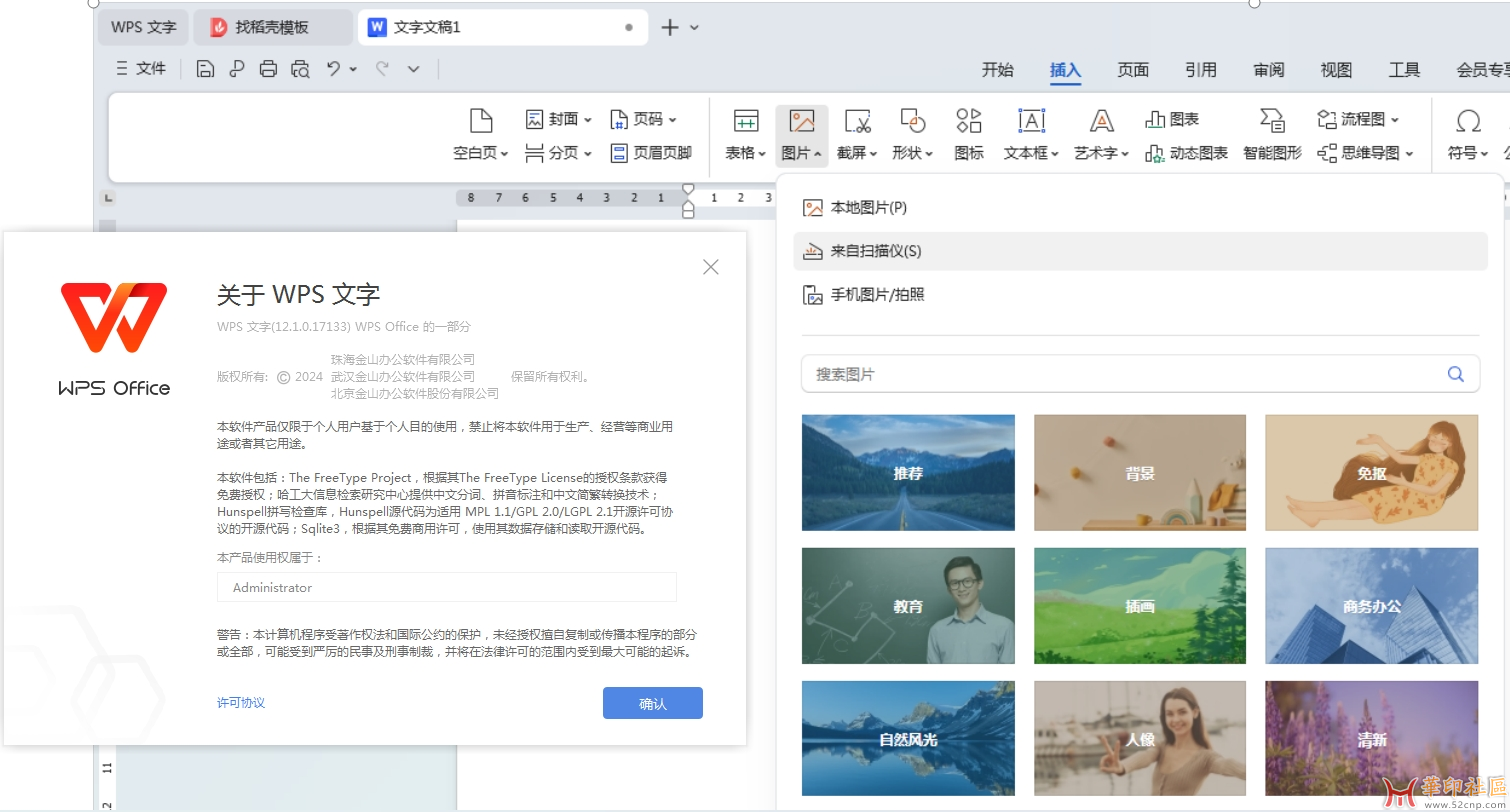This screenshot has width=1510, height=812.
Task: Click the 图片 picture icon in ribbon
Action: pos(801,121)
